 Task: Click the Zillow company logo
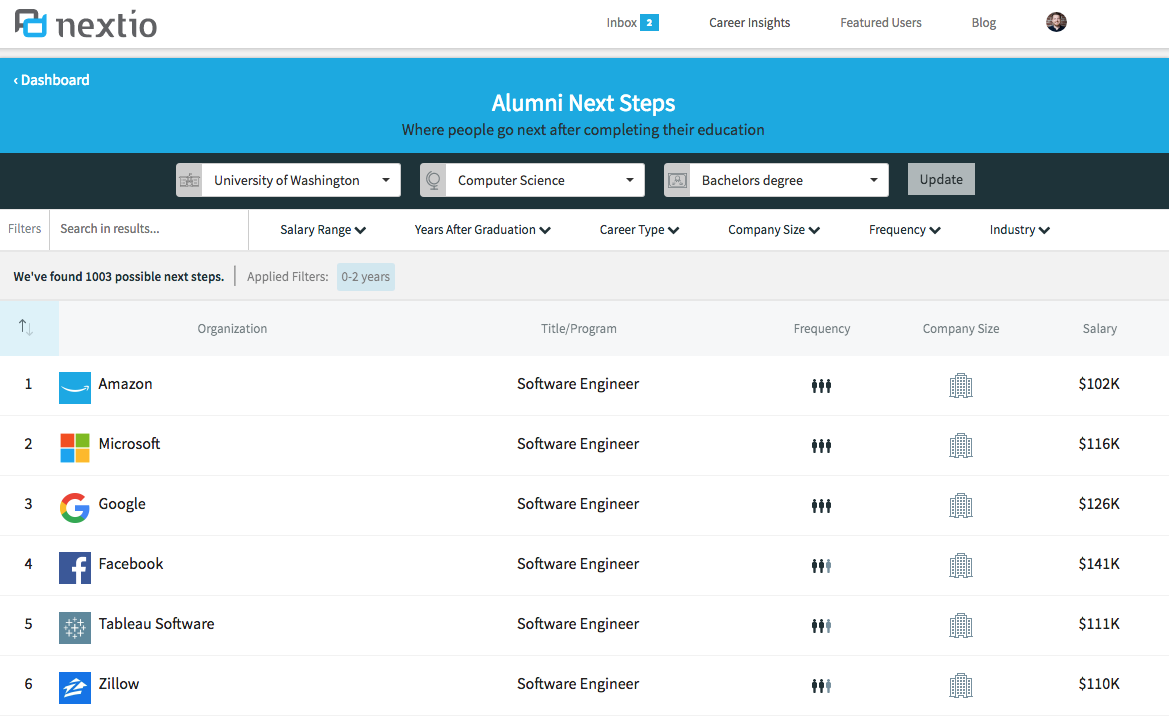click(x=75, y=687)
